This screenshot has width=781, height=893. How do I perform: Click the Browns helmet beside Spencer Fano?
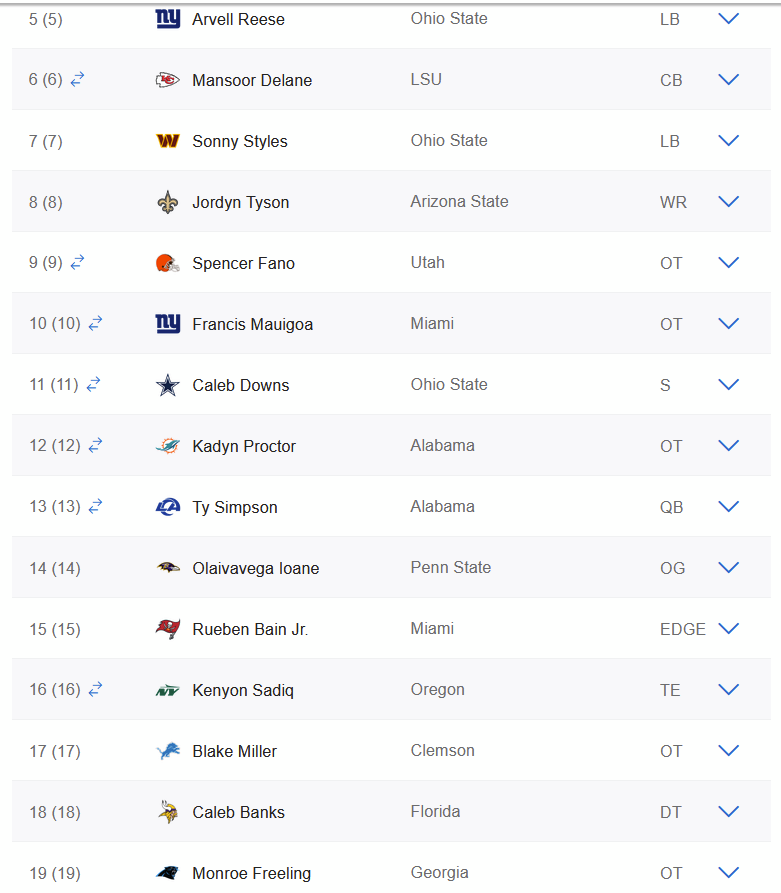point(167,263)
